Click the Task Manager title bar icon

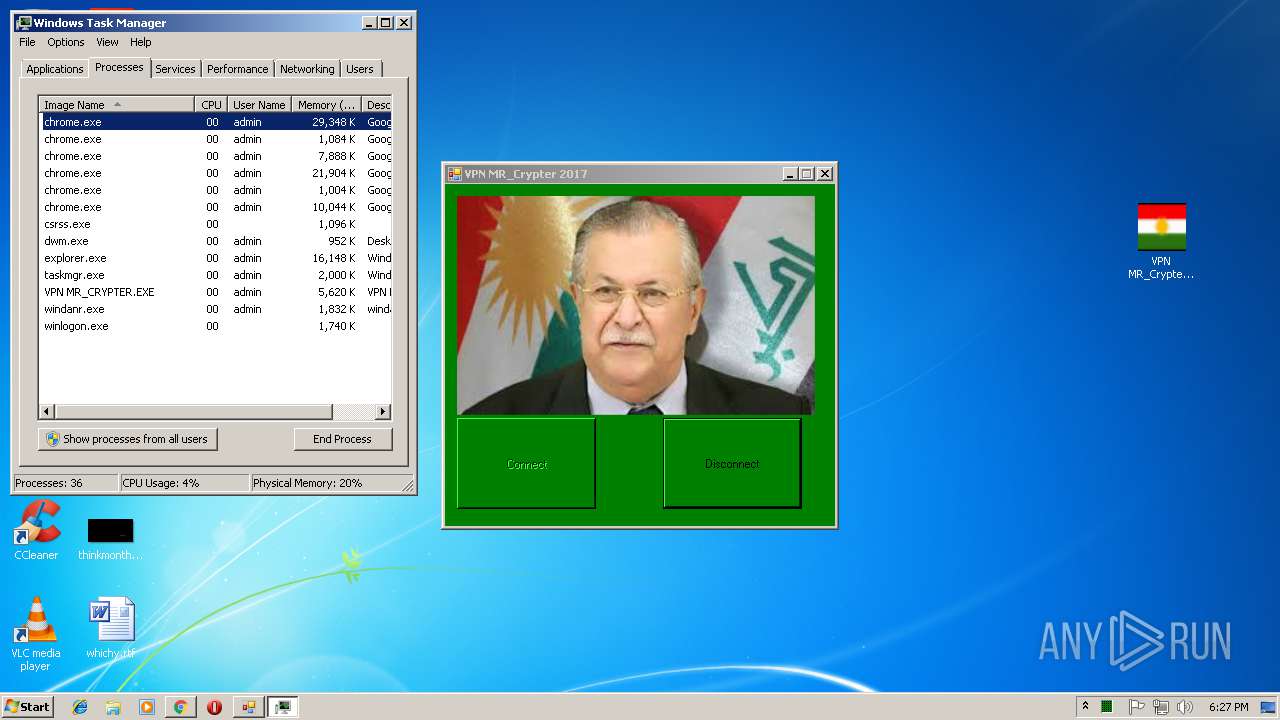coord(24,23)
